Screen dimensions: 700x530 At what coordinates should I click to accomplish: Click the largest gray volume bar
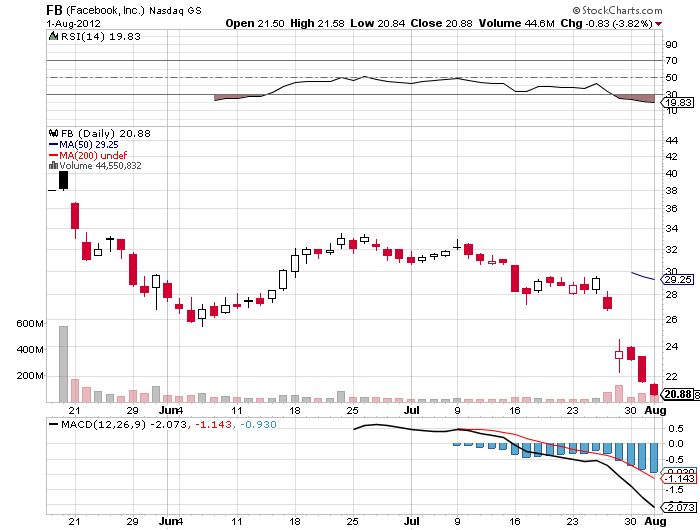63,364
